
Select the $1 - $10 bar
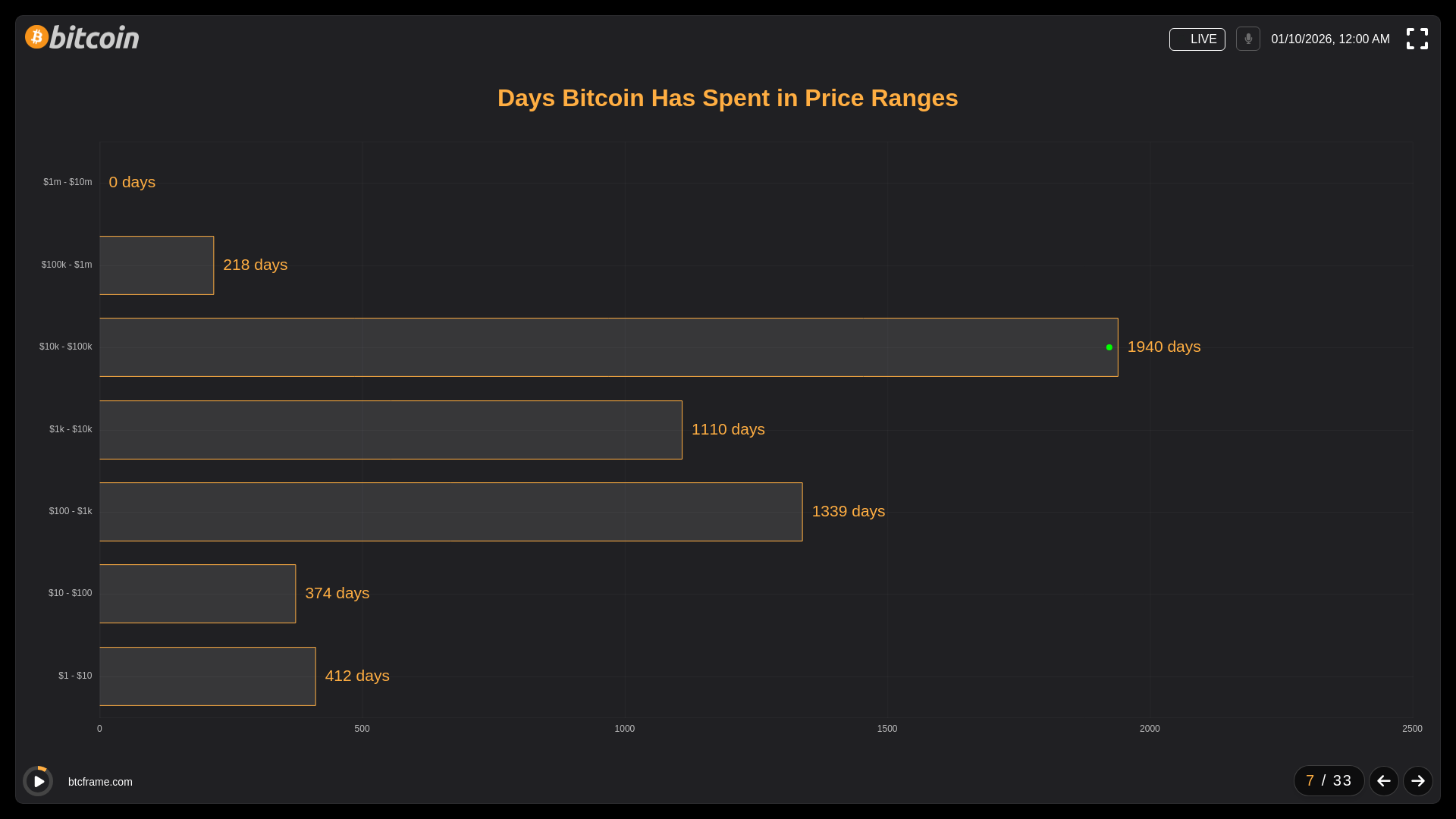(207, 676)
